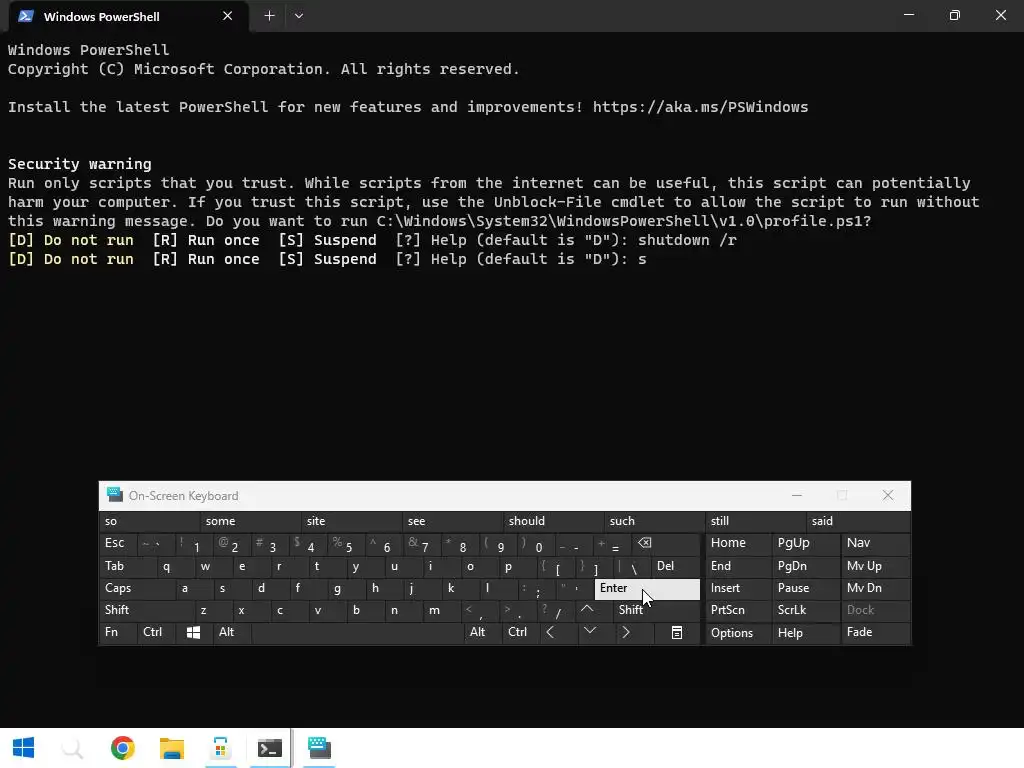Toggle the left Alt key
The height and width of the screenshot is (768, 1024).
231,632
